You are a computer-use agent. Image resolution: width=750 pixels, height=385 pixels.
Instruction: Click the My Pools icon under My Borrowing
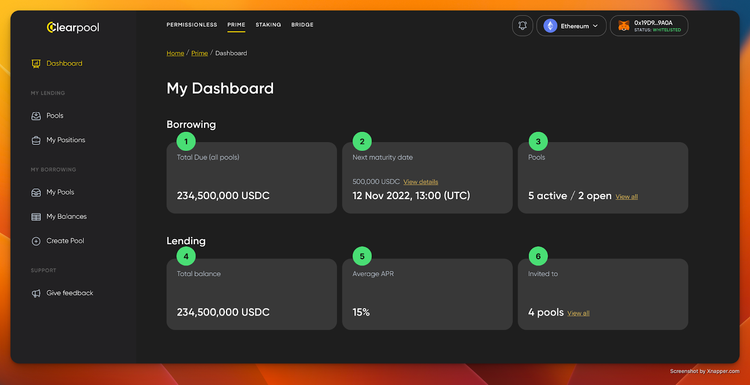[x=35, y=192]
